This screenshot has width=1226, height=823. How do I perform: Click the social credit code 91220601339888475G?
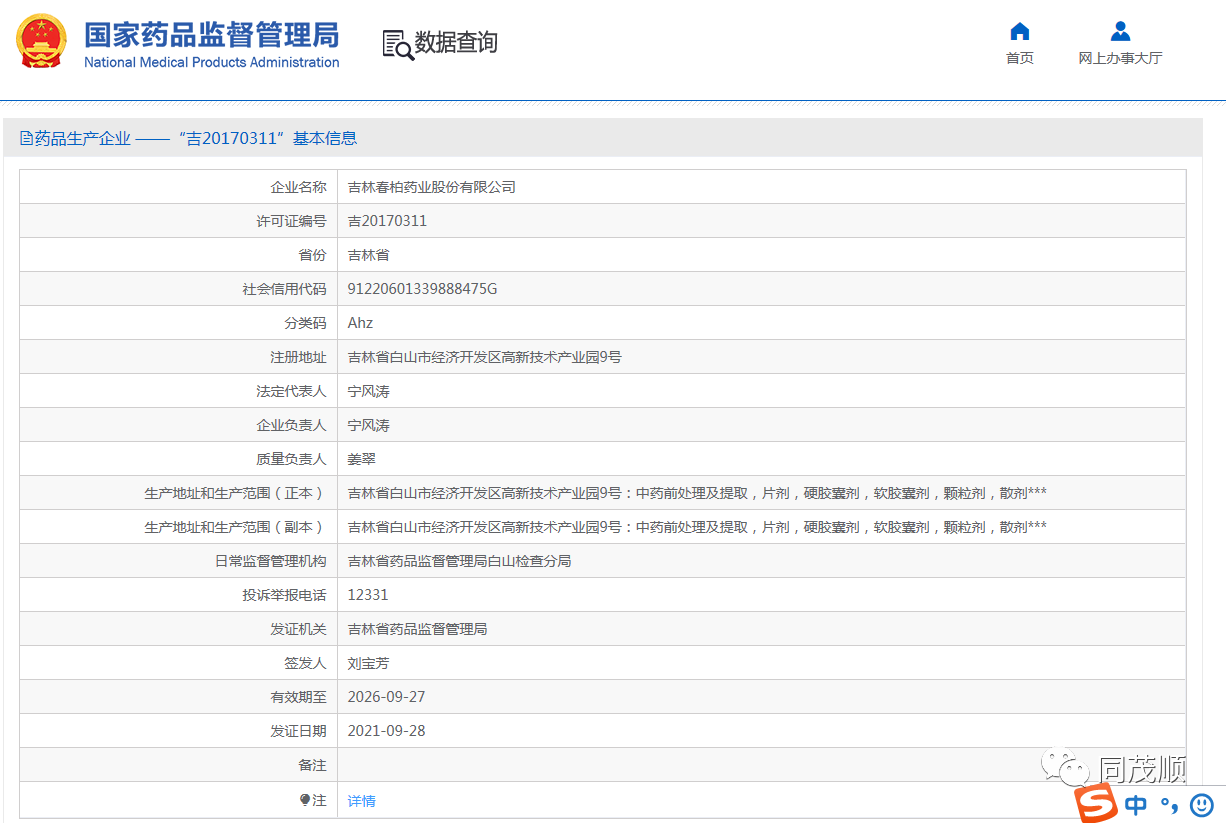(422, 289)
